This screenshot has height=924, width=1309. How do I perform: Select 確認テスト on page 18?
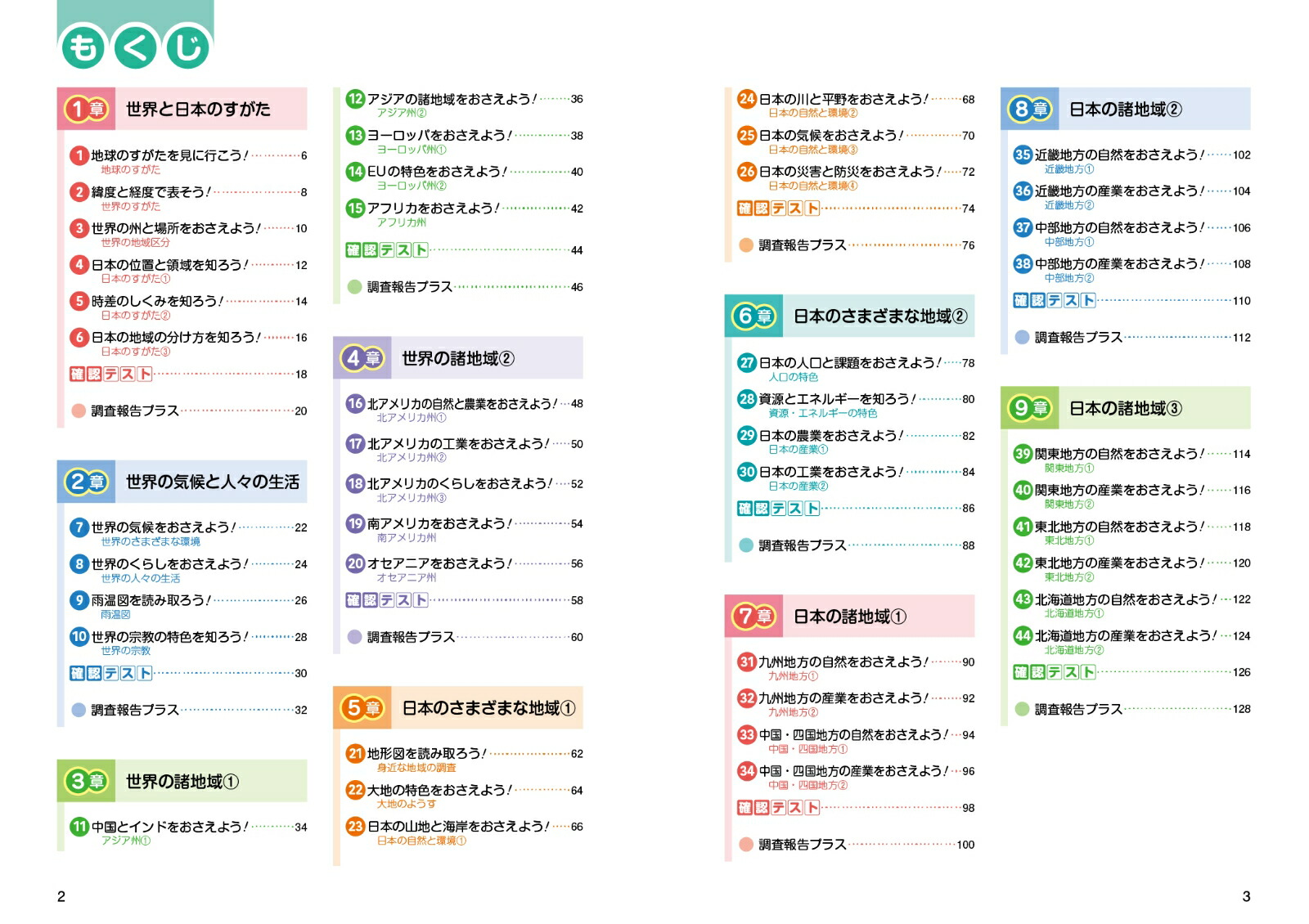112,374
